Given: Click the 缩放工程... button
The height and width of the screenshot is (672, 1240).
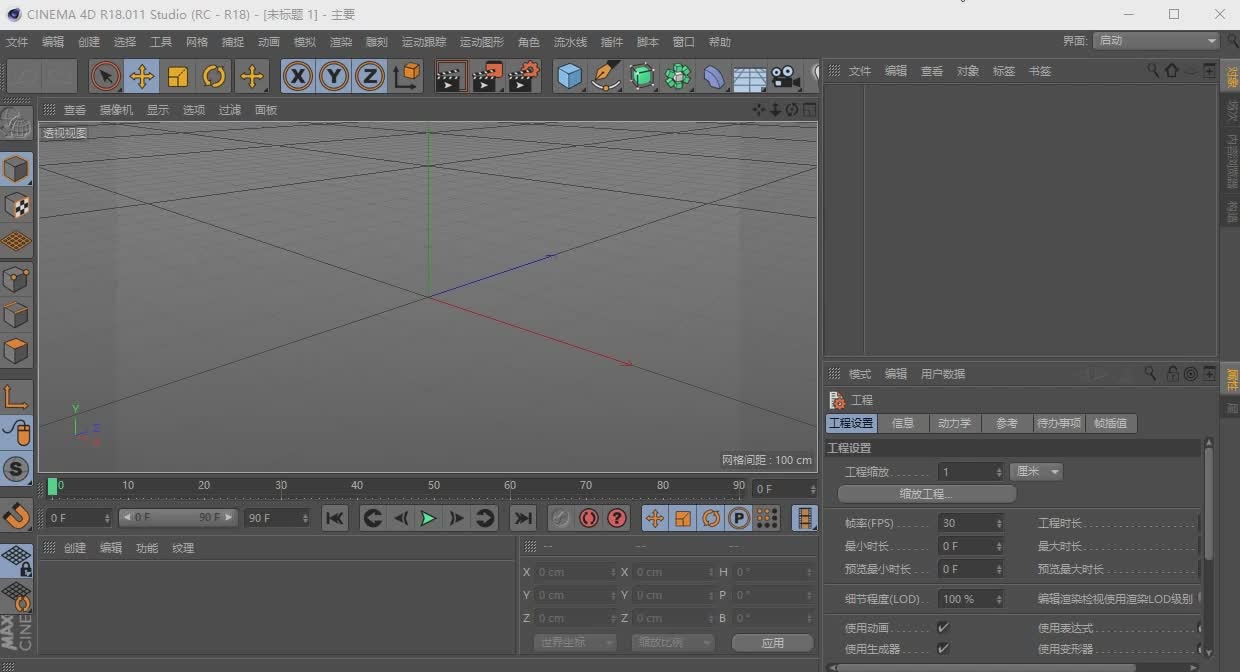Looking at the screenshot, I should [x=926, y=494].
